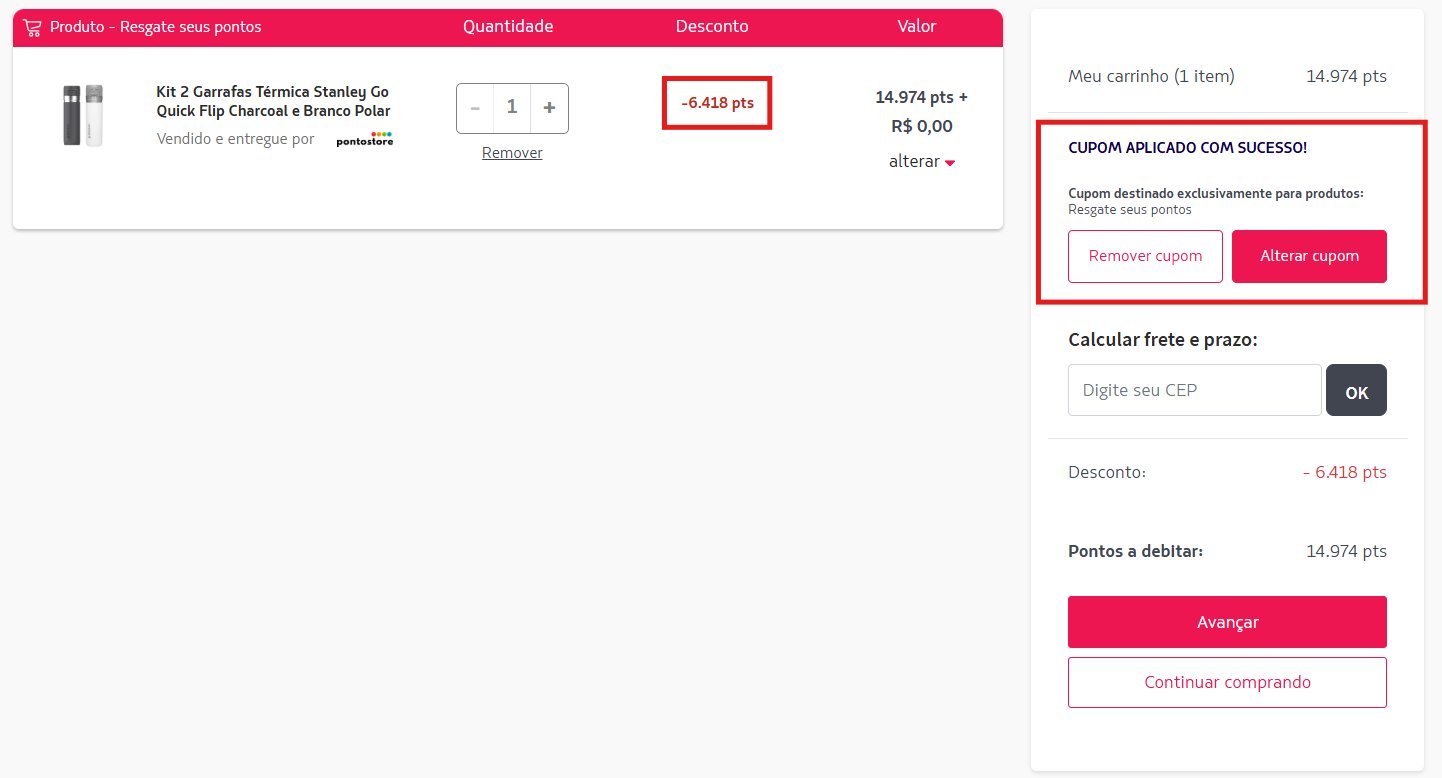1442x778 pixels.
Task: Click Continuar comprando button
Action: (1227, 682)
